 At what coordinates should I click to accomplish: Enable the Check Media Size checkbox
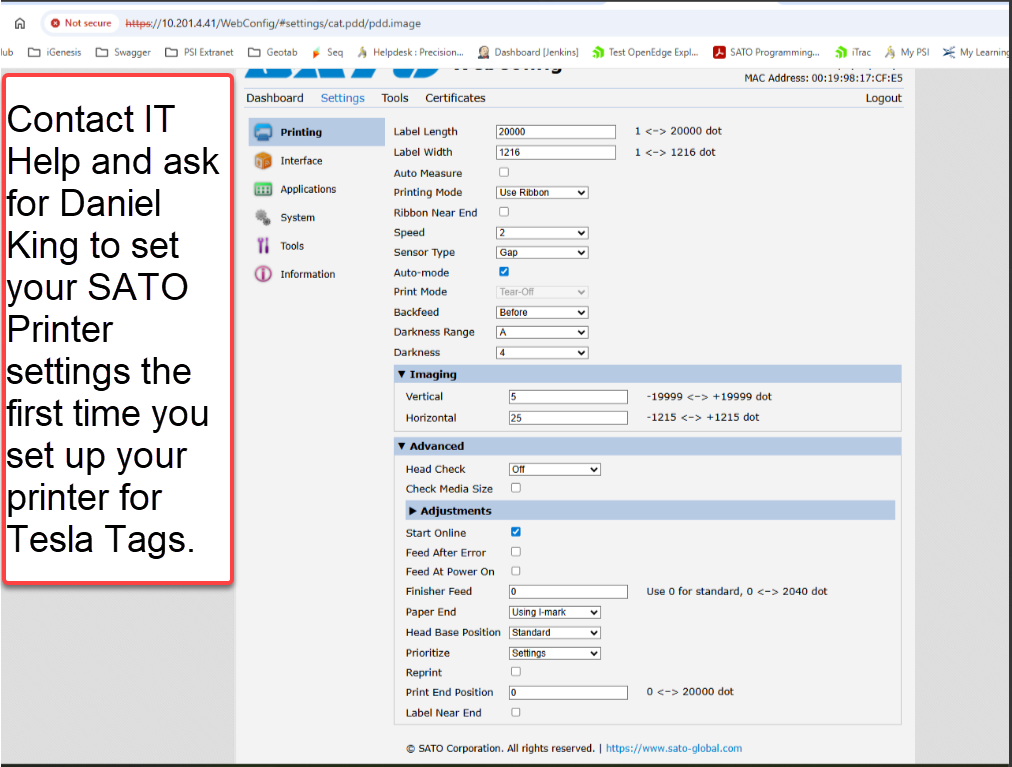(516, 488)
